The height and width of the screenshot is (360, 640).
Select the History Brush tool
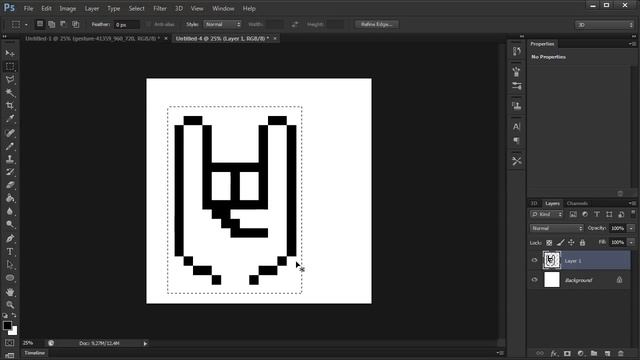[x=10, y=172]
